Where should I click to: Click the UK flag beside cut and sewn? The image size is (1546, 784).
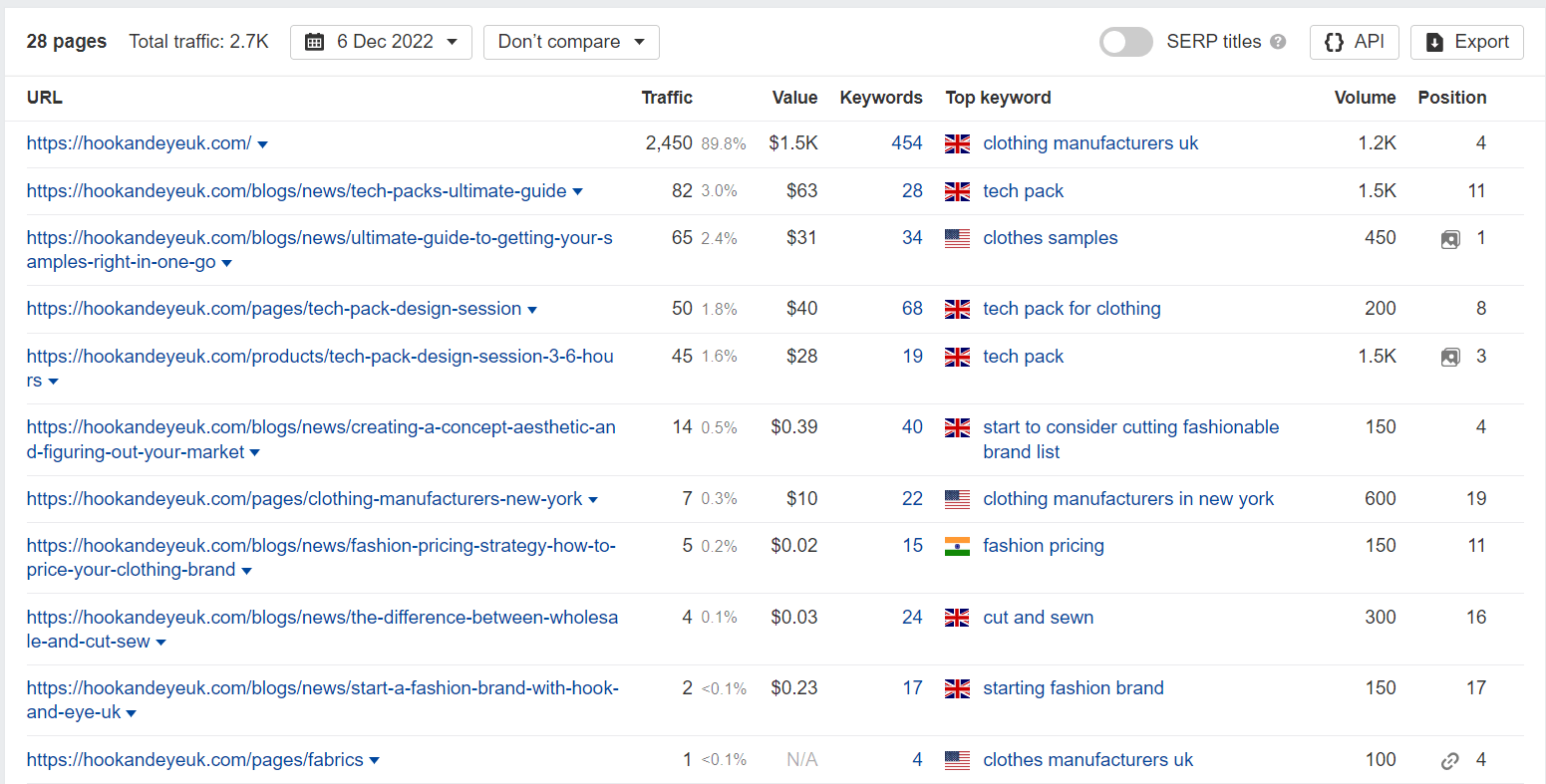(x=957, y=618)
